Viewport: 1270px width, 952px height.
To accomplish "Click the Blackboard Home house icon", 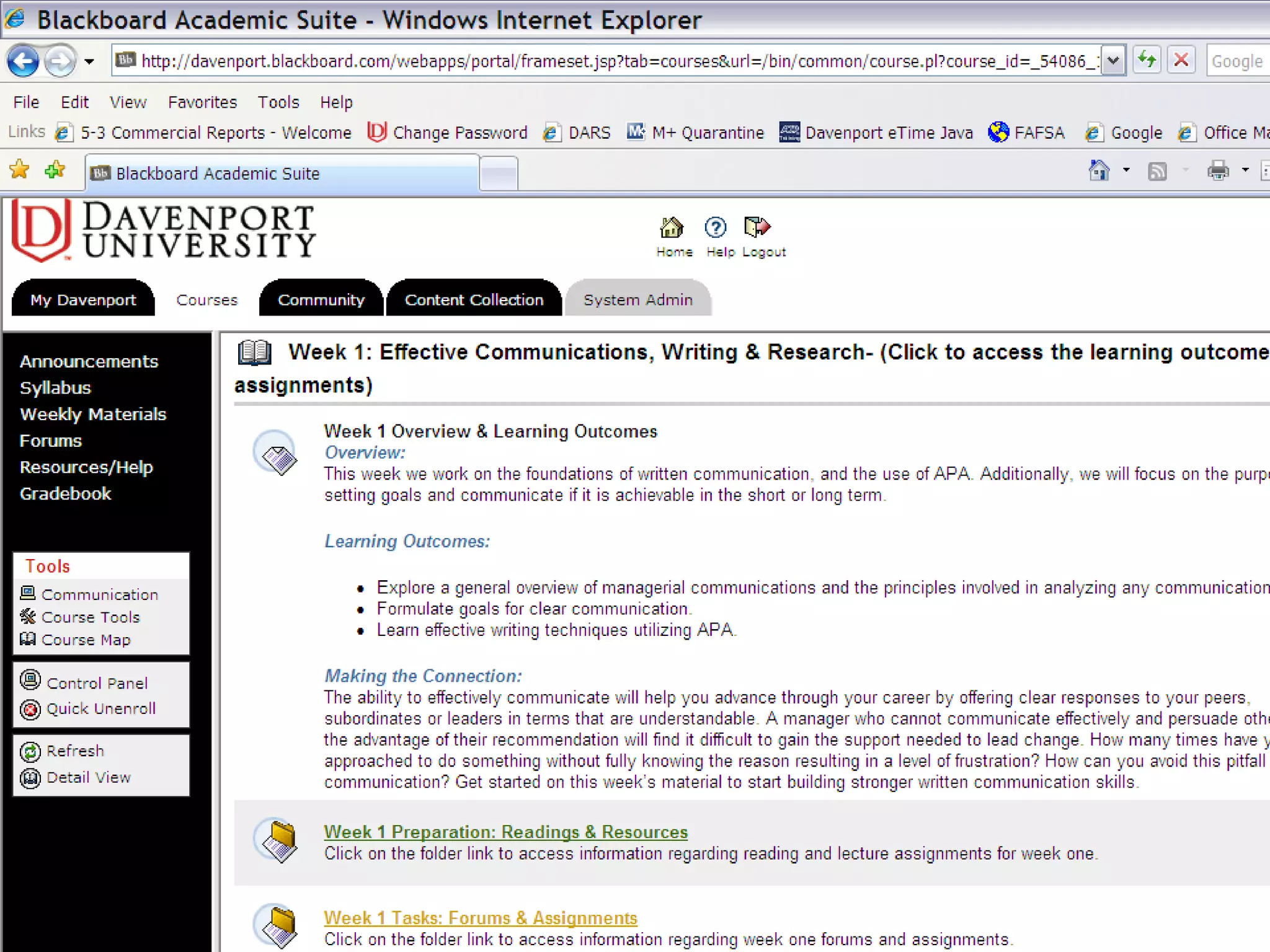I will [672, 228].
